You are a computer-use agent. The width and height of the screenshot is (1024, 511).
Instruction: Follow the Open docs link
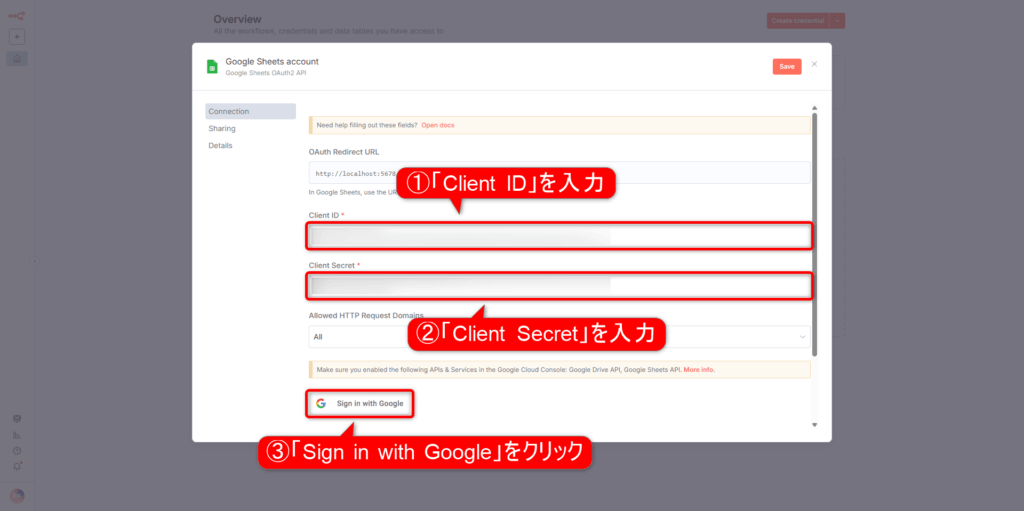click(x=438, y=125)
